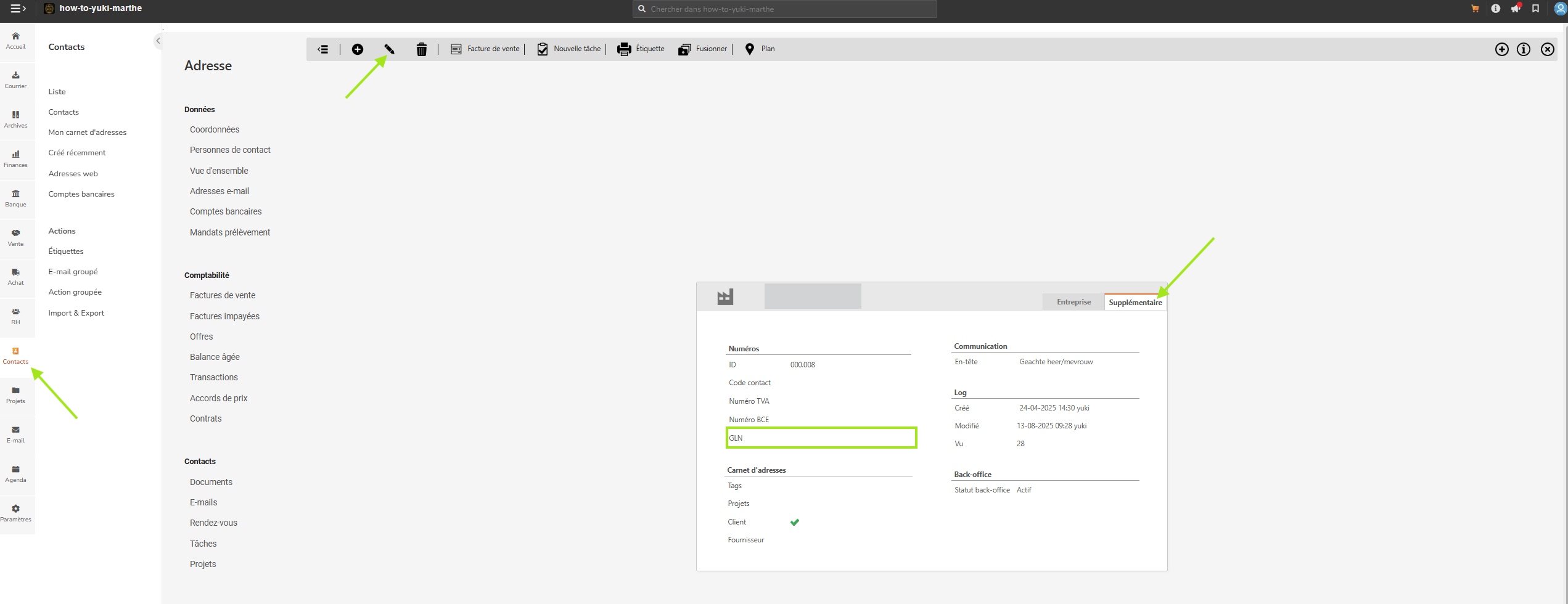Open Offres under Comptabilité
The image size is (1568, 604).
(x=202, y=337)
